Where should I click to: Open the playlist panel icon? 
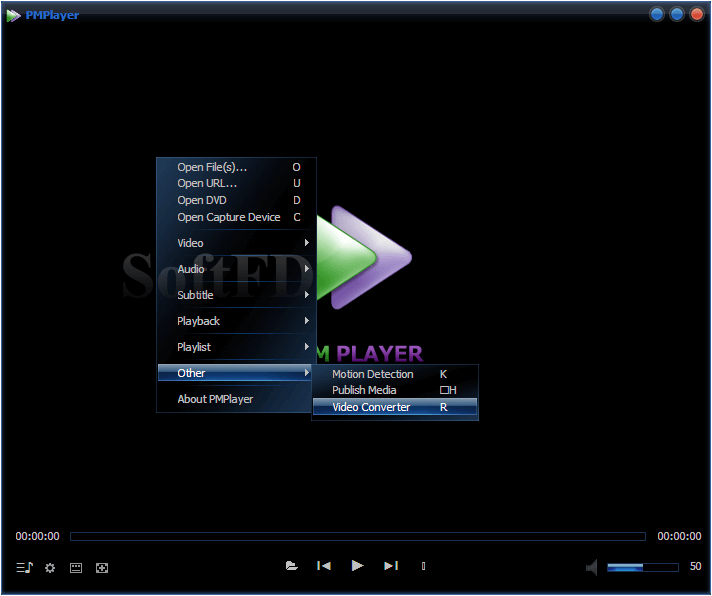pyautogui.click(x=25, y=567)
